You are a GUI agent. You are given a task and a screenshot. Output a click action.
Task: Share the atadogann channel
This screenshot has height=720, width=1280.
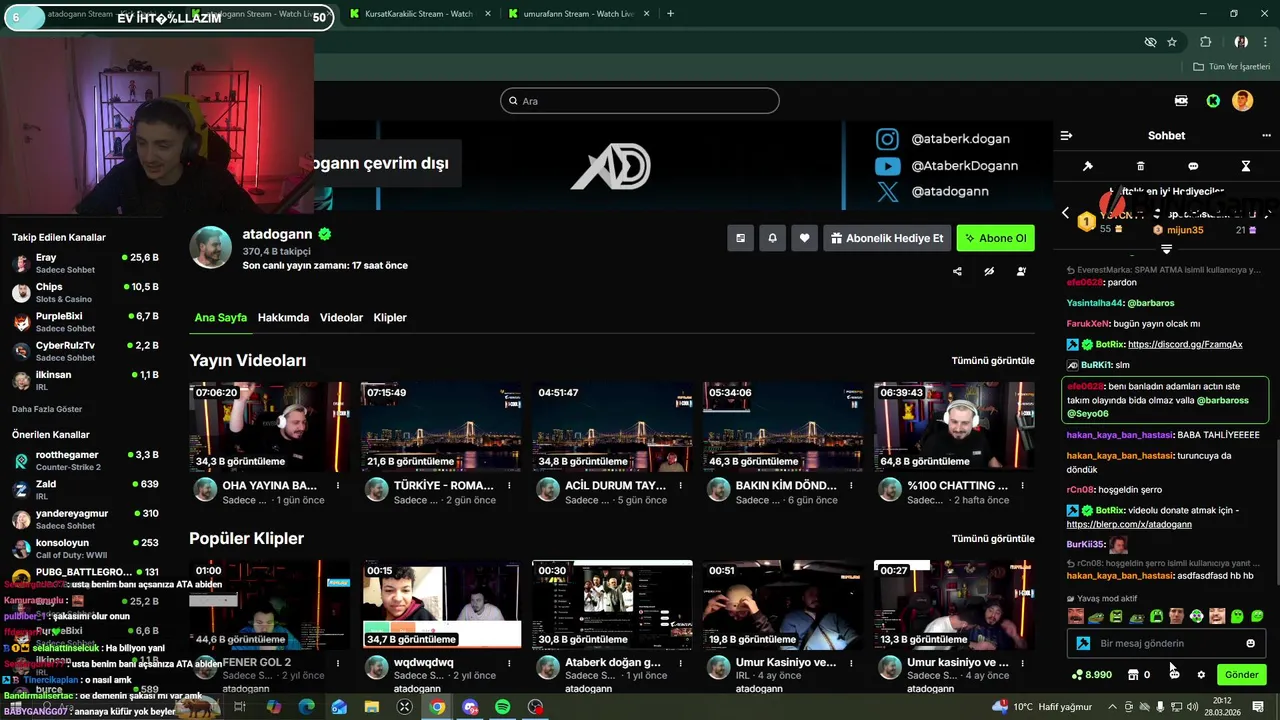(x=957, y=271)
